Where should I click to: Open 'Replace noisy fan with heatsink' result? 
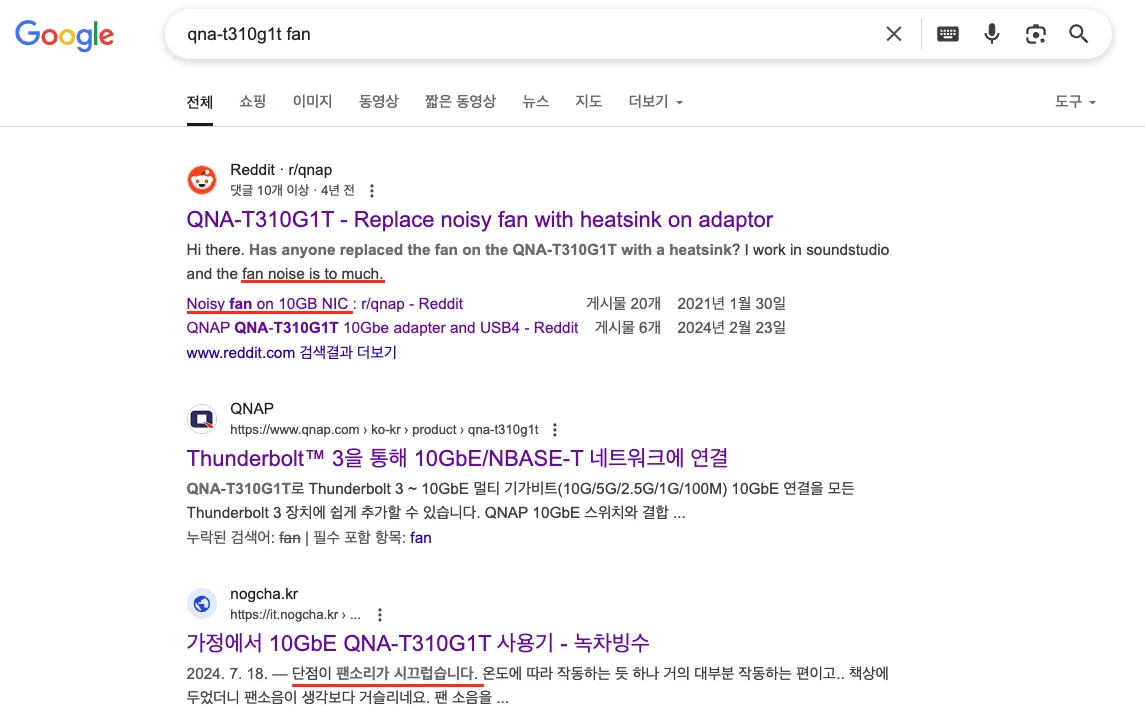(x=479, y=220)
